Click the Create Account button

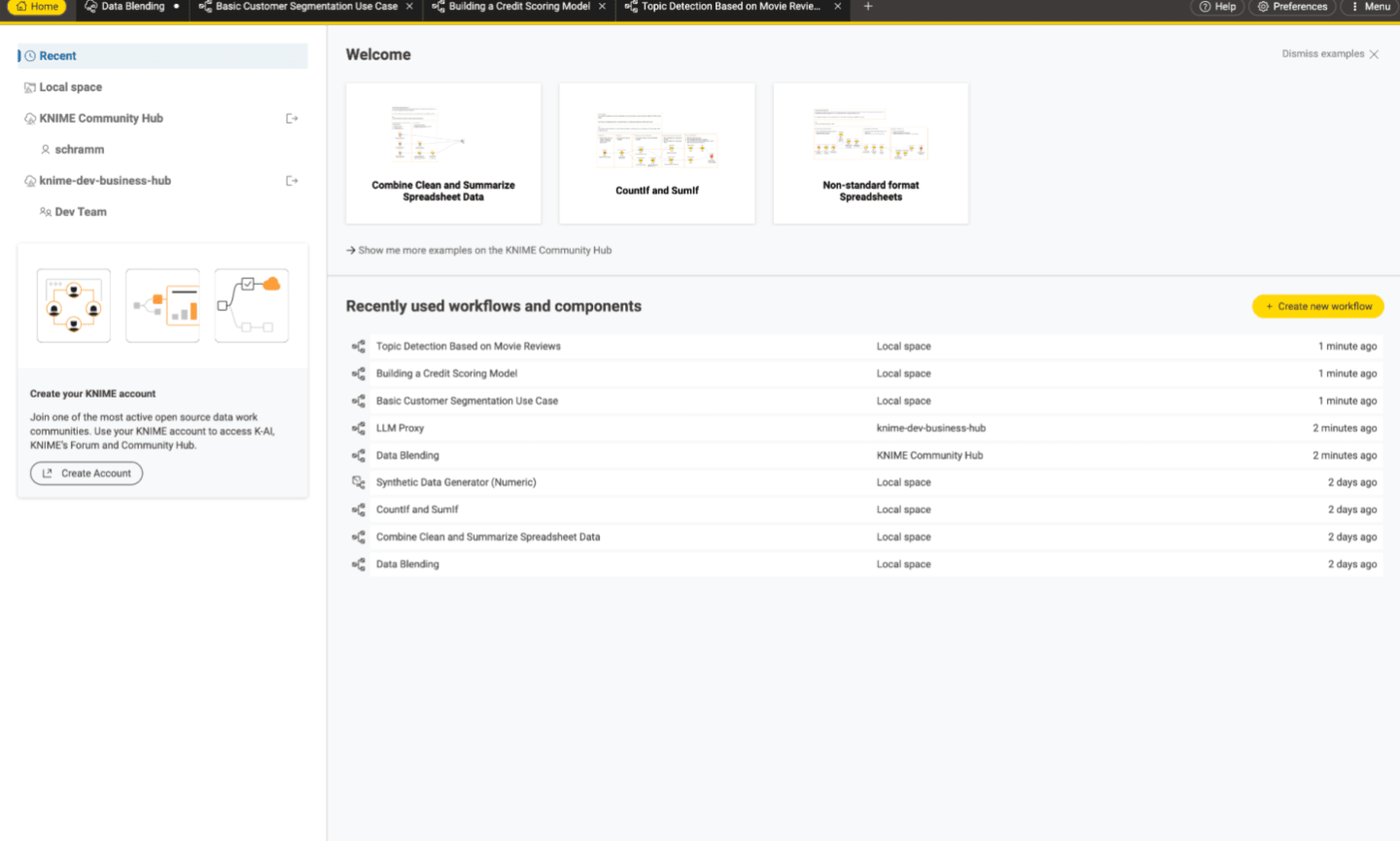point(87,473)
